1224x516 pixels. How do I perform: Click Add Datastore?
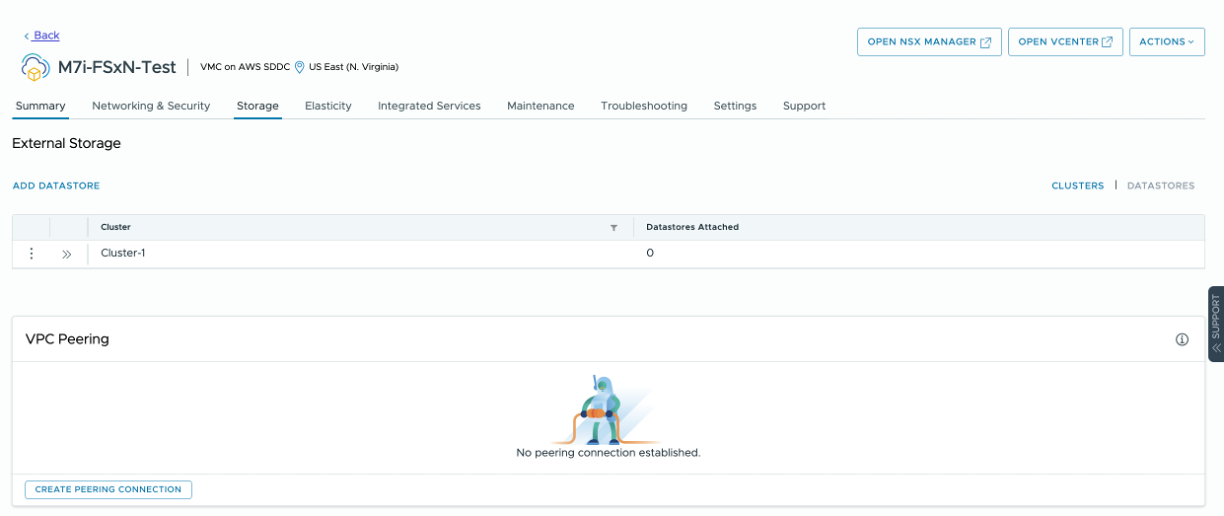(56, 186)
